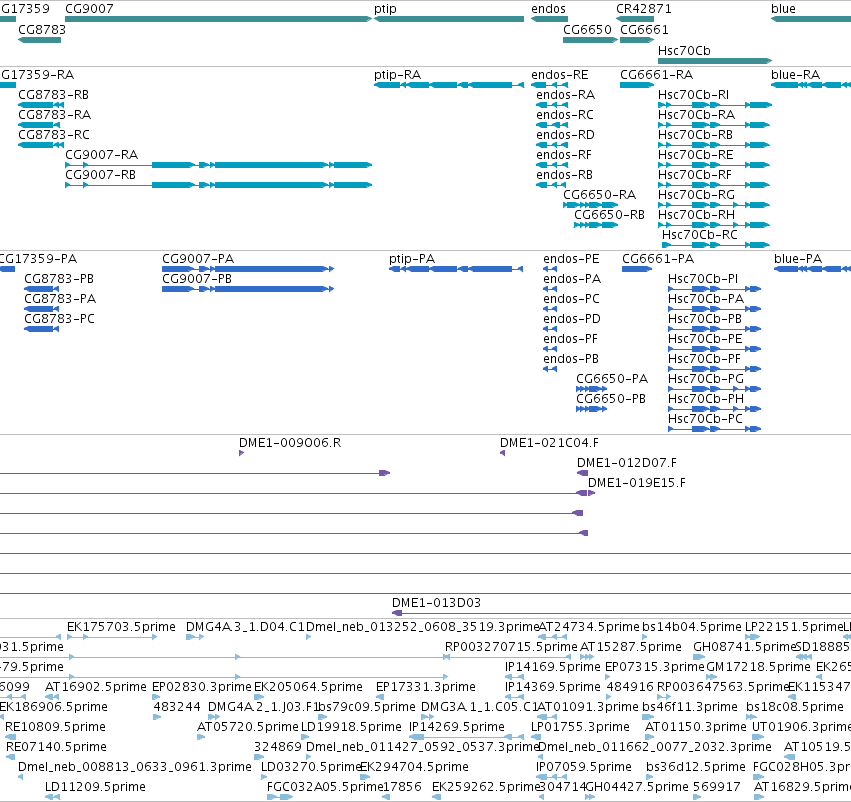Click the EK175703.5prime EST label
The width and height of the screenshot is (851, 802).
121,627
